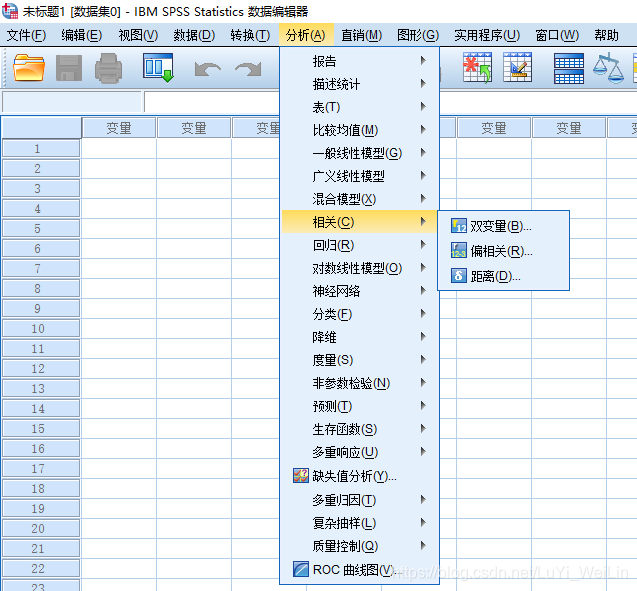The image size is (637, 591).
Task: Open the 转换(T) menu
Action: [x=250, y=35]
